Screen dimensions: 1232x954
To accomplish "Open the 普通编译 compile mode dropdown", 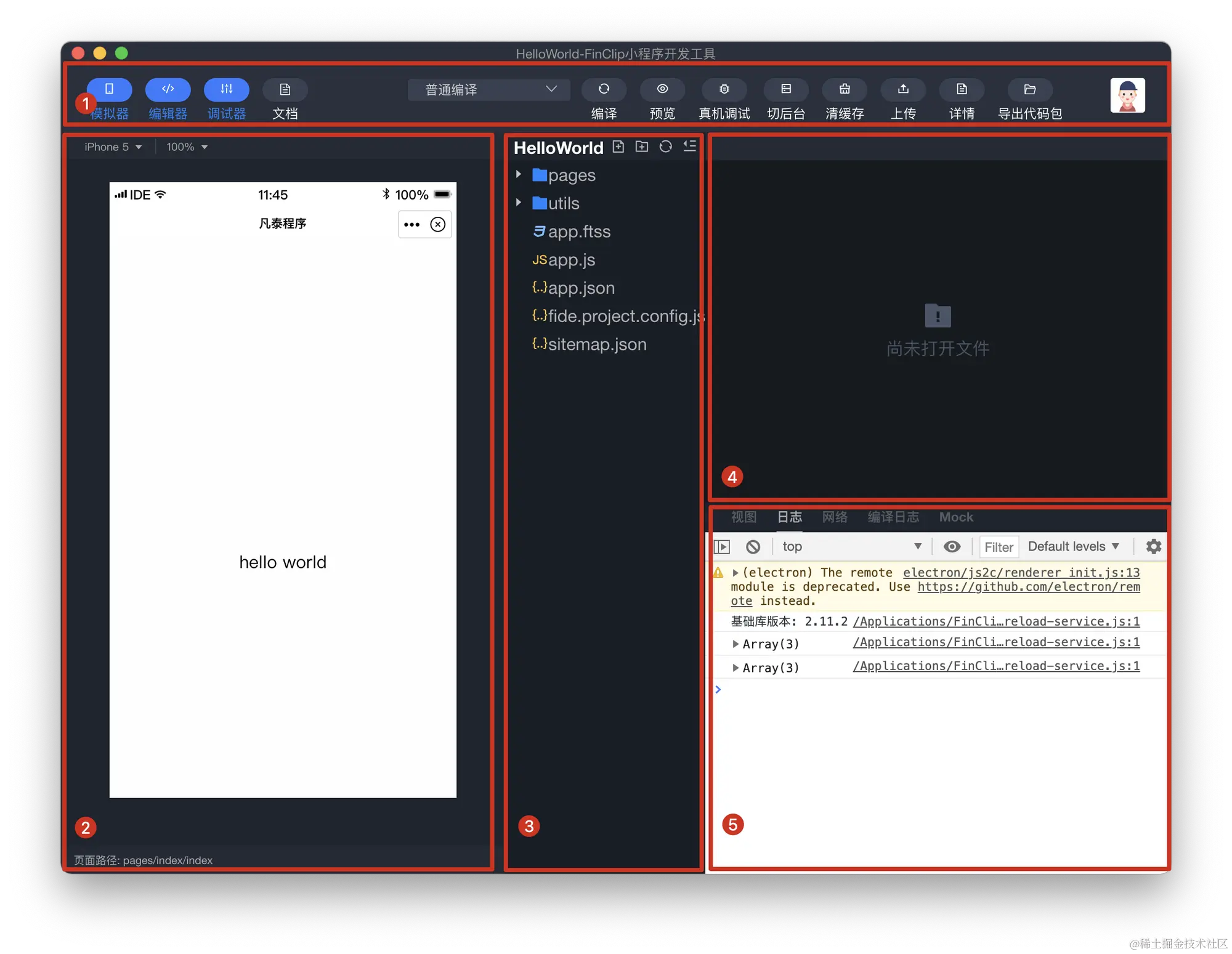I will pyautogui.click(x=489, y=89).
